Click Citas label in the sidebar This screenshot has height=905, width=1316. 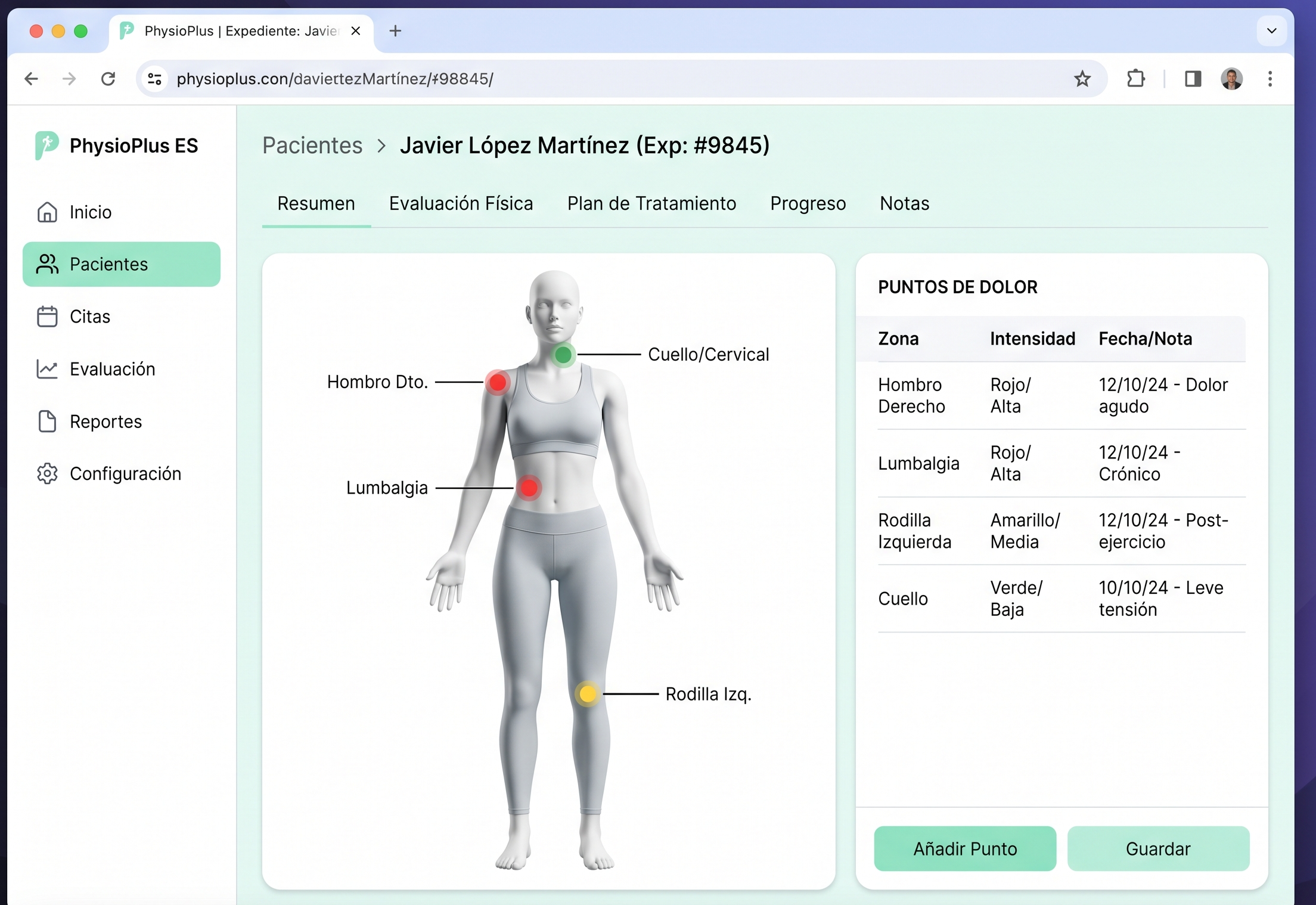90,317
